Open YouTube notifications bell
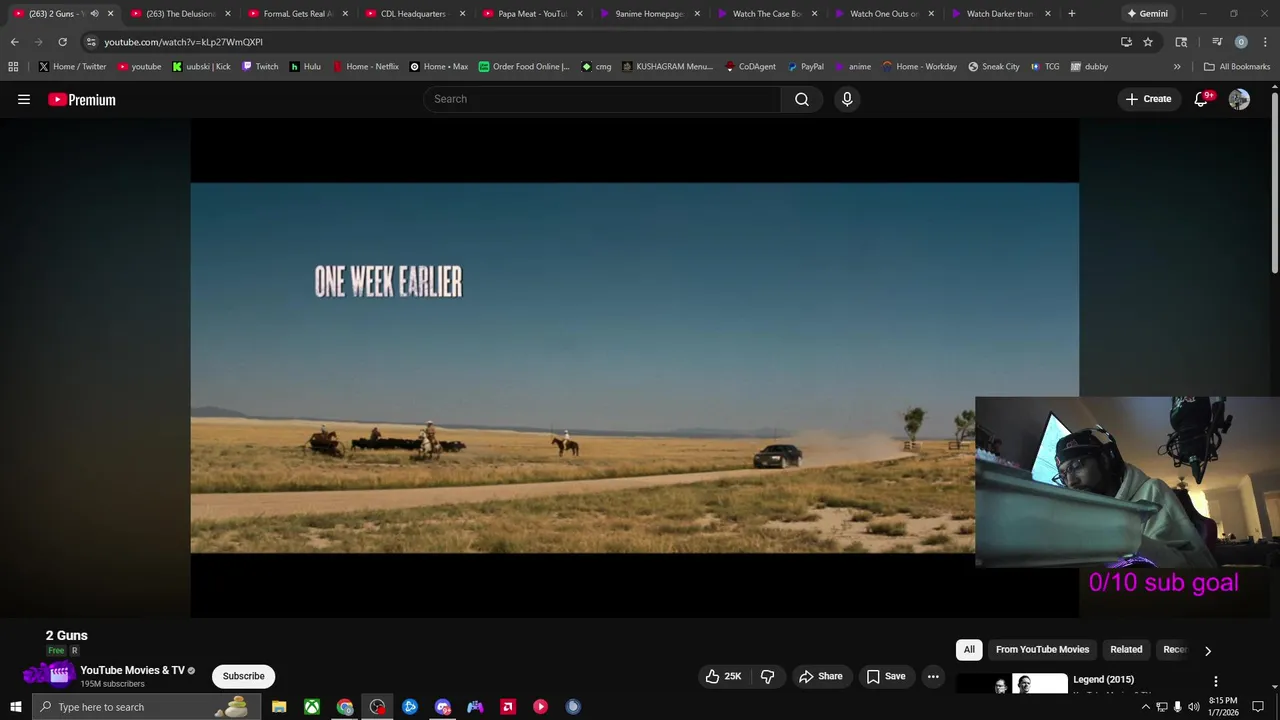 (x=1201, y=99)
